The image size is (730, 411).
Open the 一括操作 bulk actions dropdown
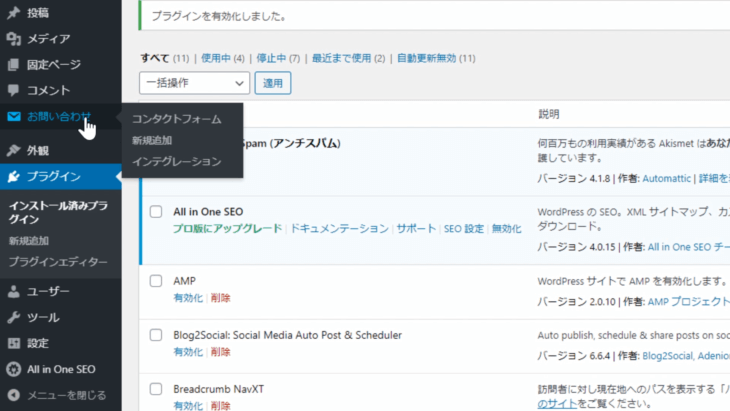pyautogui.click(x=194, y=83)
